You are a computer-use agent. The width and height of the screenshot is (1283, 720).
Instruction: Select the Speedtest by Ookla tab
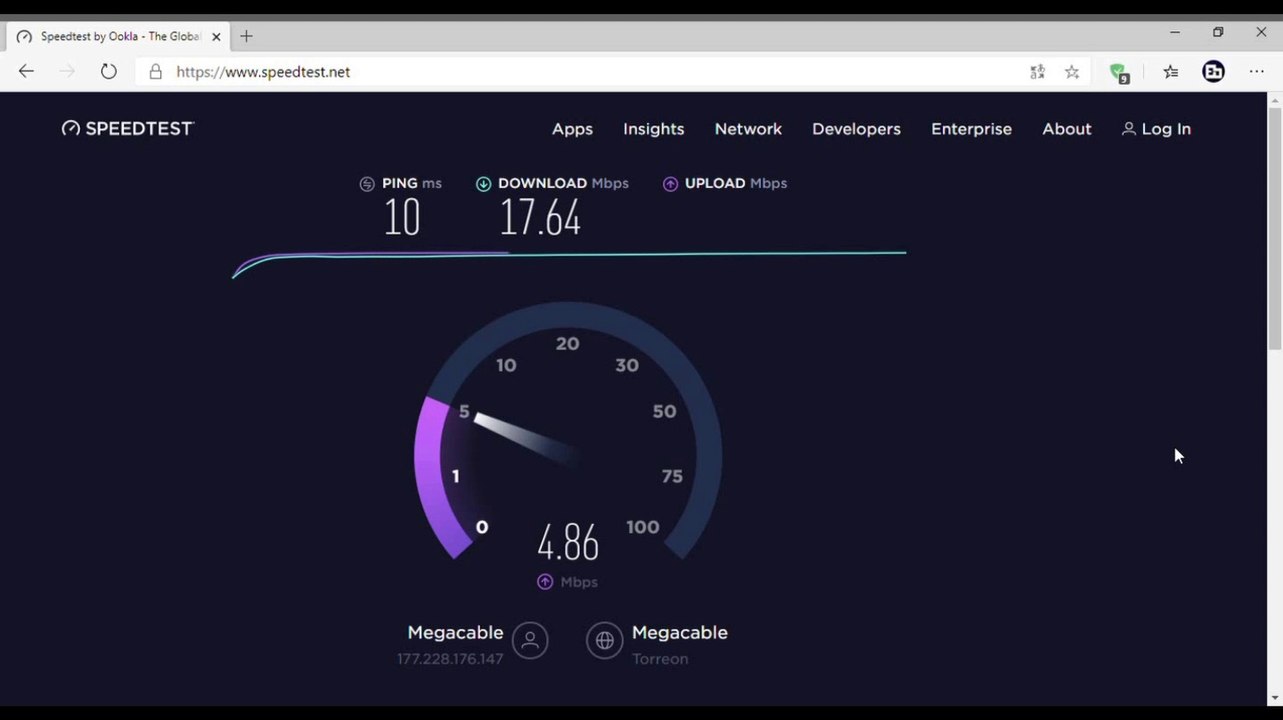[118, 37]
